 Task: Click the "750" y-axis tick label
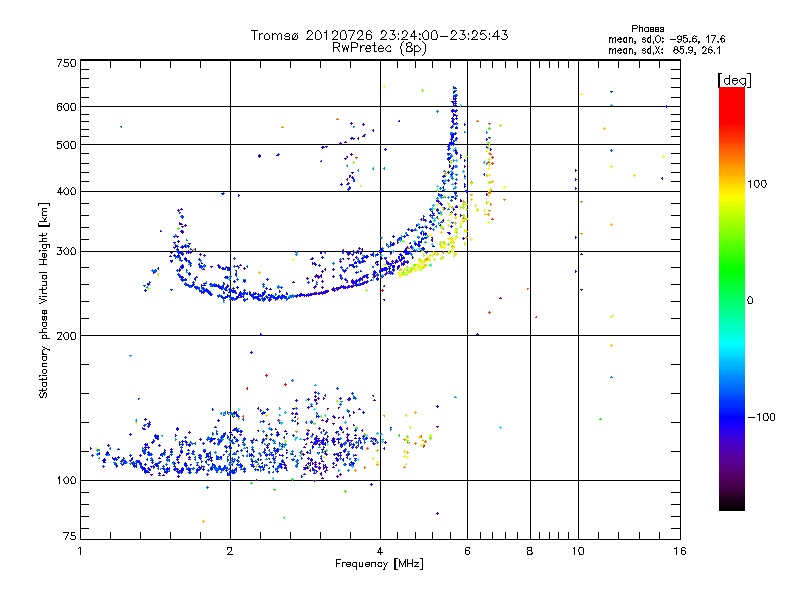click(66, 63)
